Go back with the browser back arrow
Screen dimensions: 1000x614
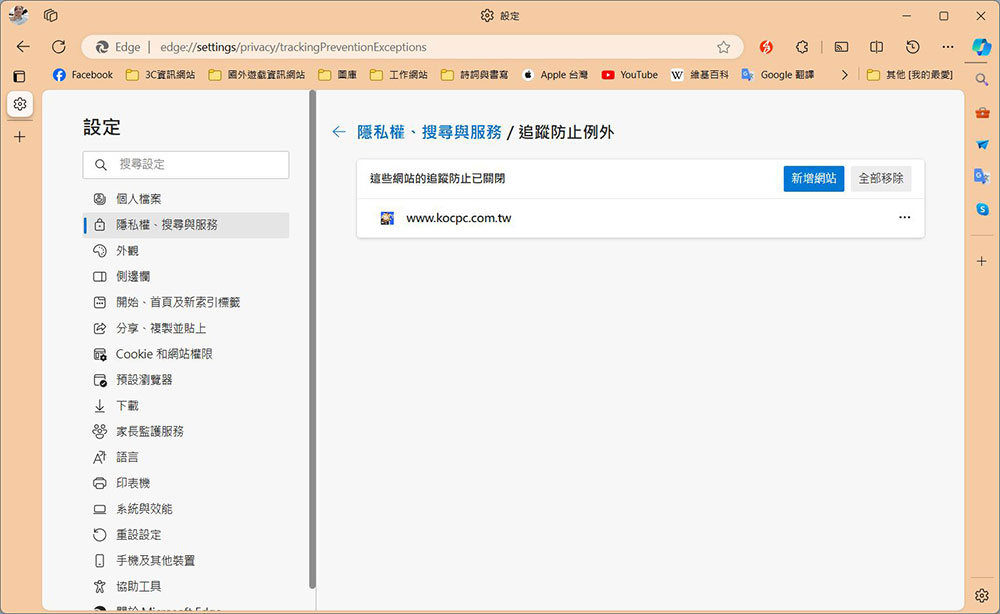pyautogui.click(x=23, y=47)
